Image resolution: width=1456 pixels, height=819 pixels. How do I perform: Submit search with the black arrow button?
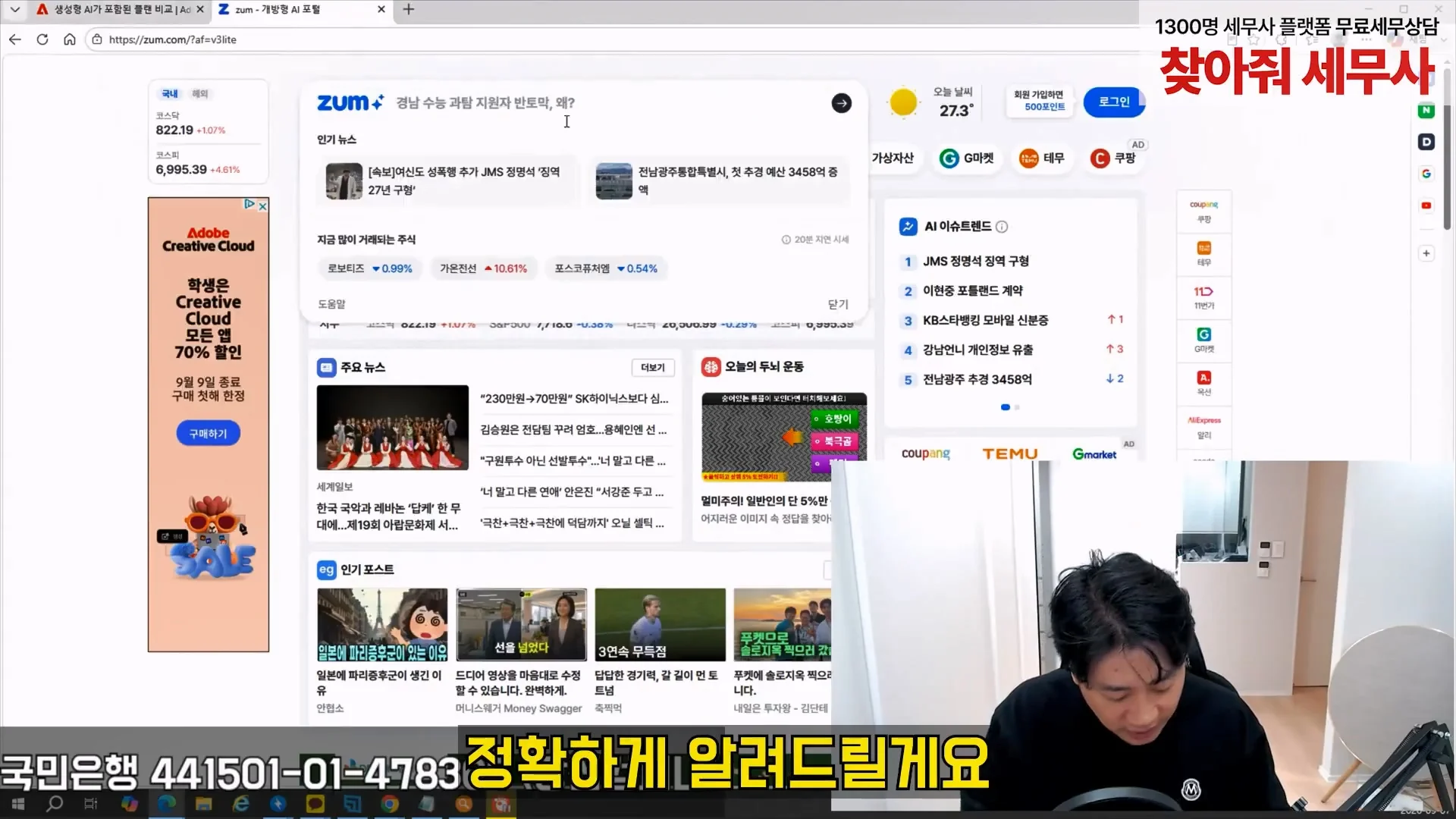click(841, 103)
